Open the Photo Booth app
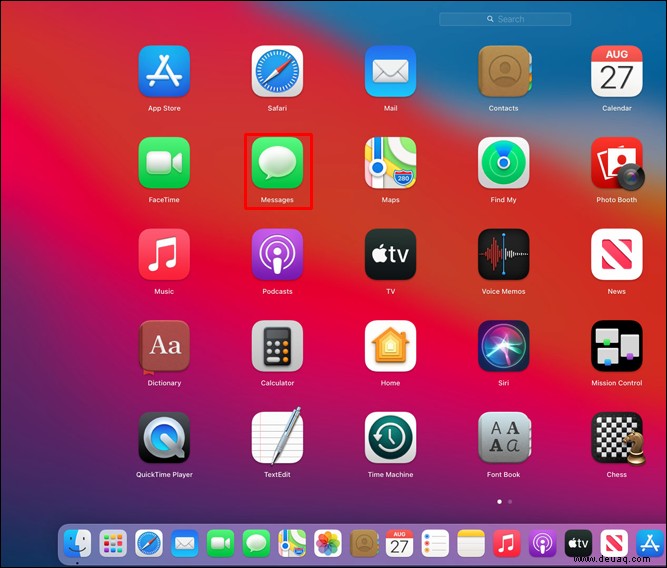The image size is (667, 568). coord(617,163)
